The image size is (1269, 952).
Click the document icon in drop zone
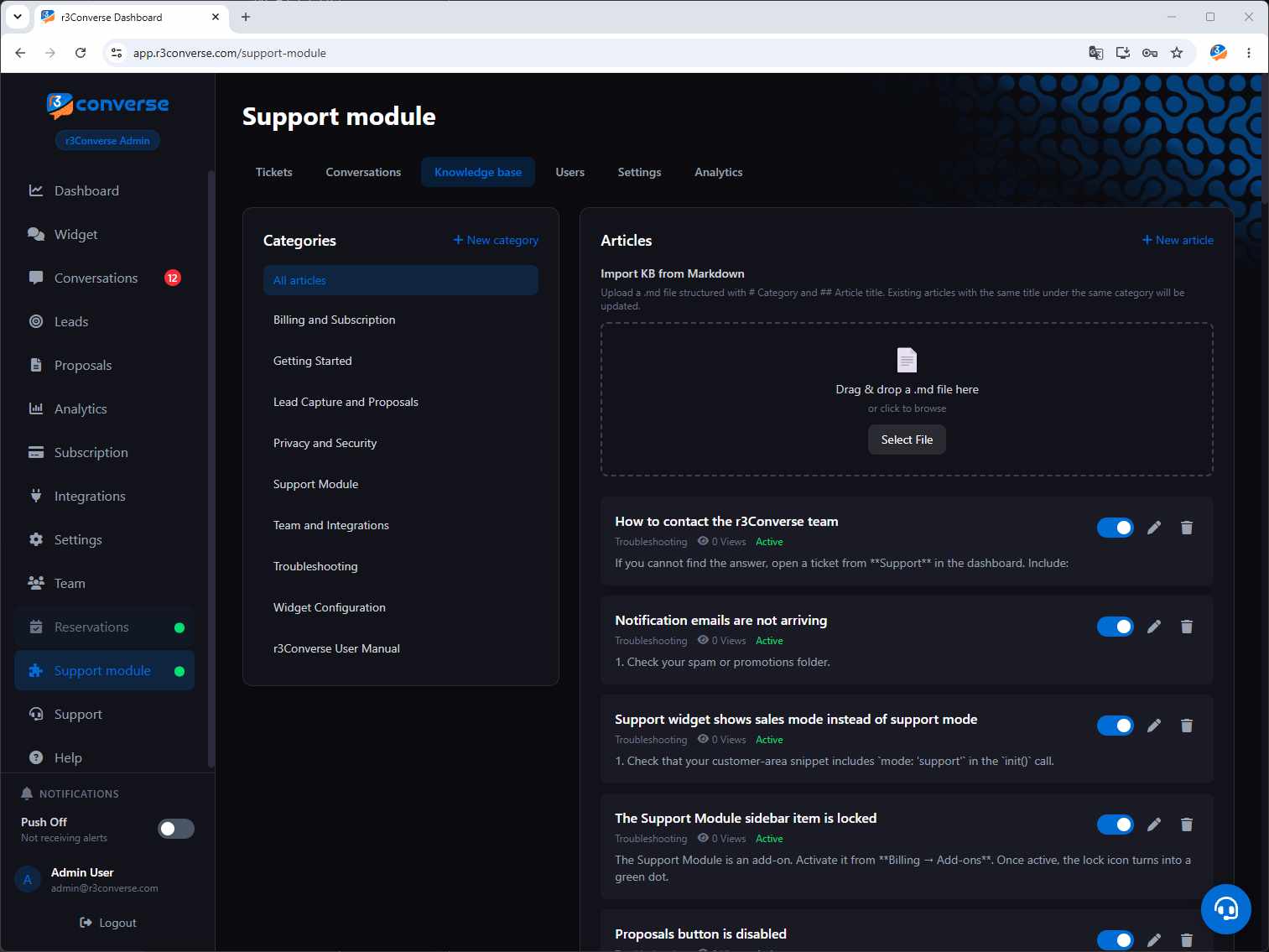pyautogui.click(x=907, y=360)
